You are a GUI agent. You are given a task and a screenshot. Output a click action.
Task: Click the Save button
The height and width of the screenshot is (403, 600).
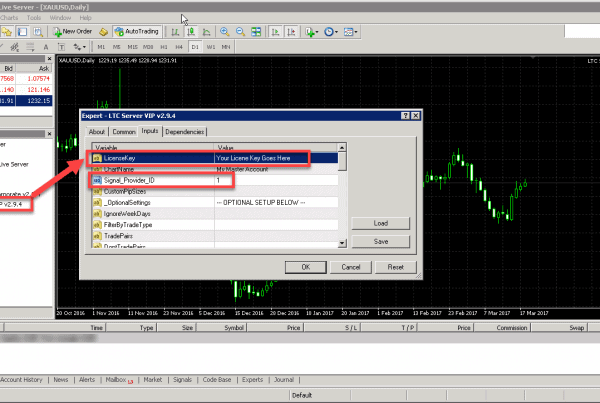380,241
